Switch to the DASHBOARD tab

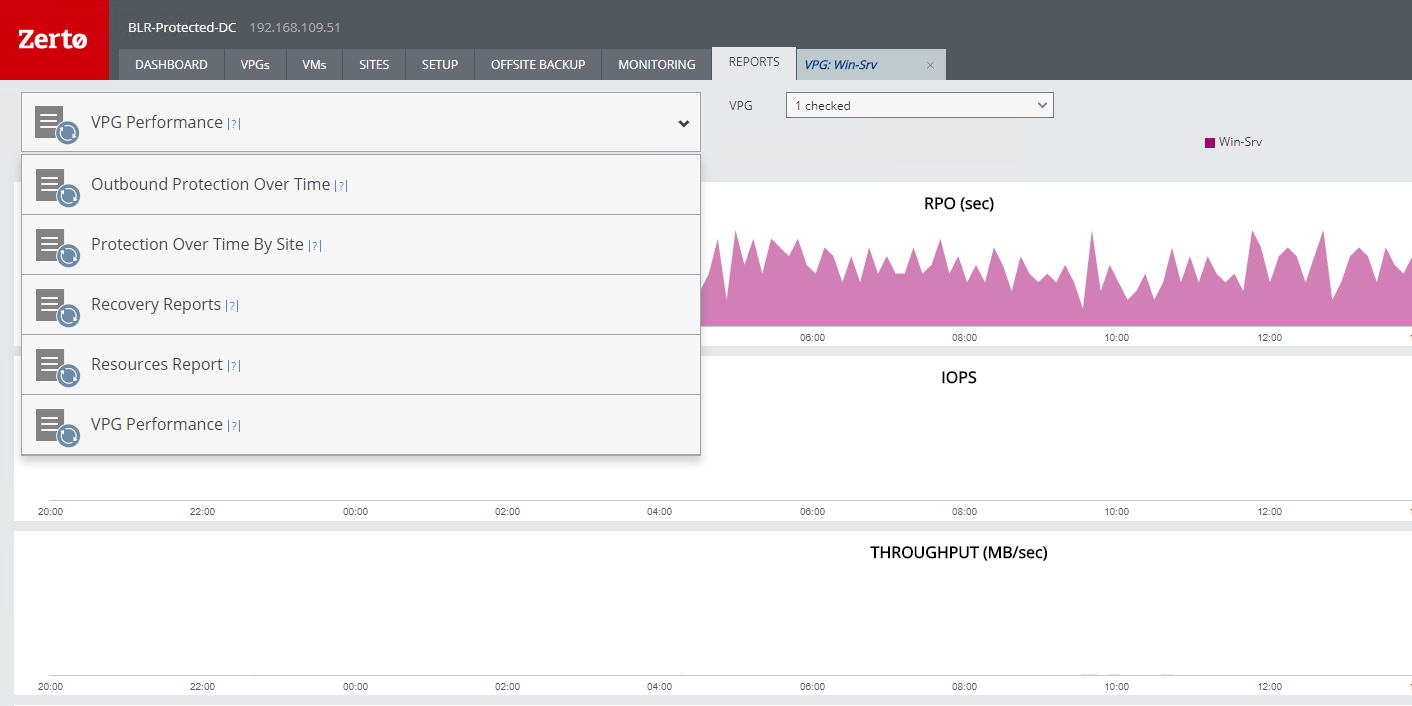coord(171,65)
